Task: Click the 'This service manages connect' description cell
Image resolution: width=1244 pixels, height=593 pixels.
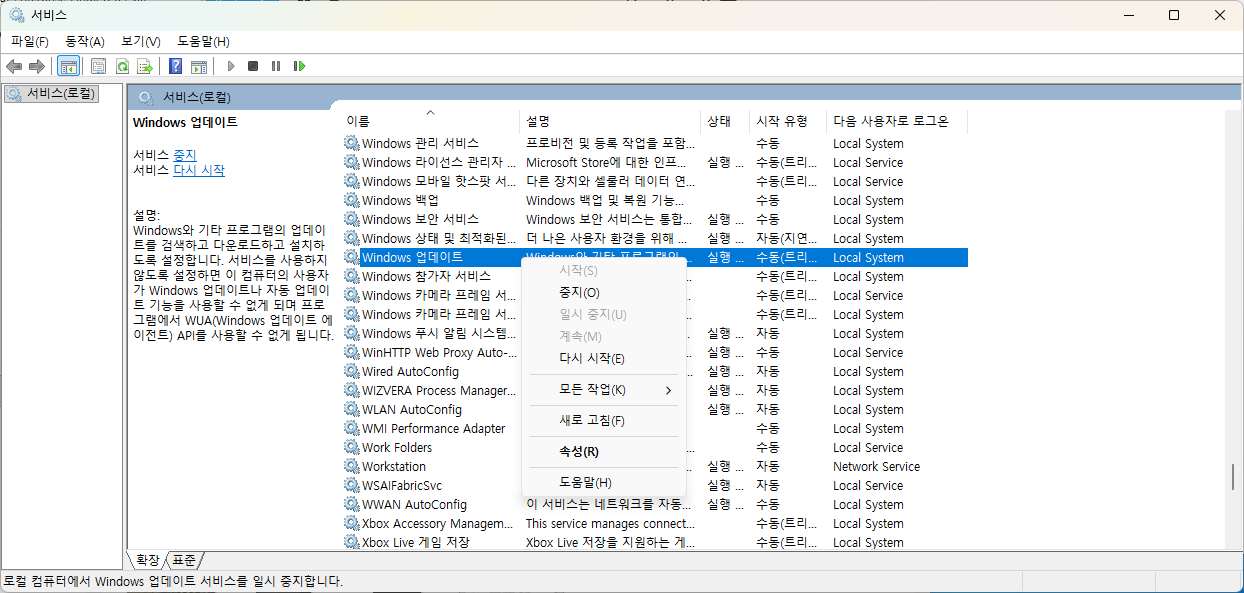Action: coord(610,523)
